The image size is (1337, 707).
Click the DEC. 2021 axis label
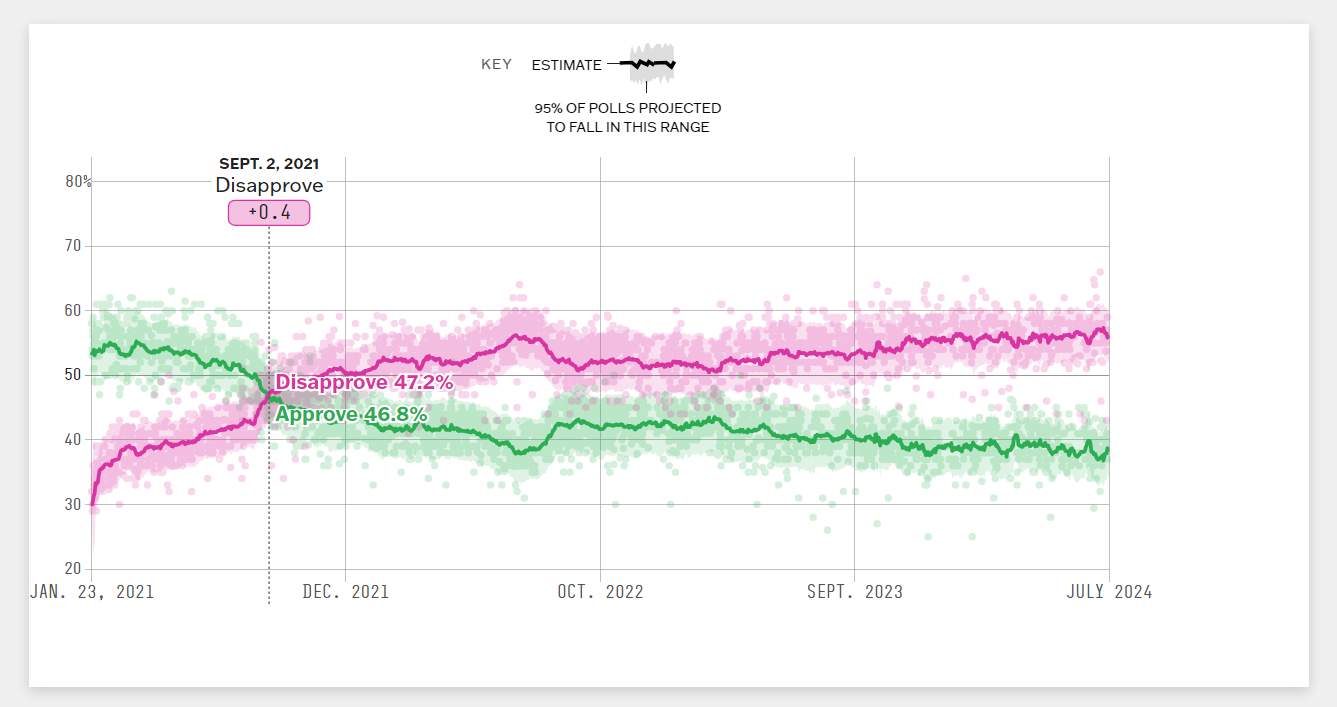pos(346,592)
